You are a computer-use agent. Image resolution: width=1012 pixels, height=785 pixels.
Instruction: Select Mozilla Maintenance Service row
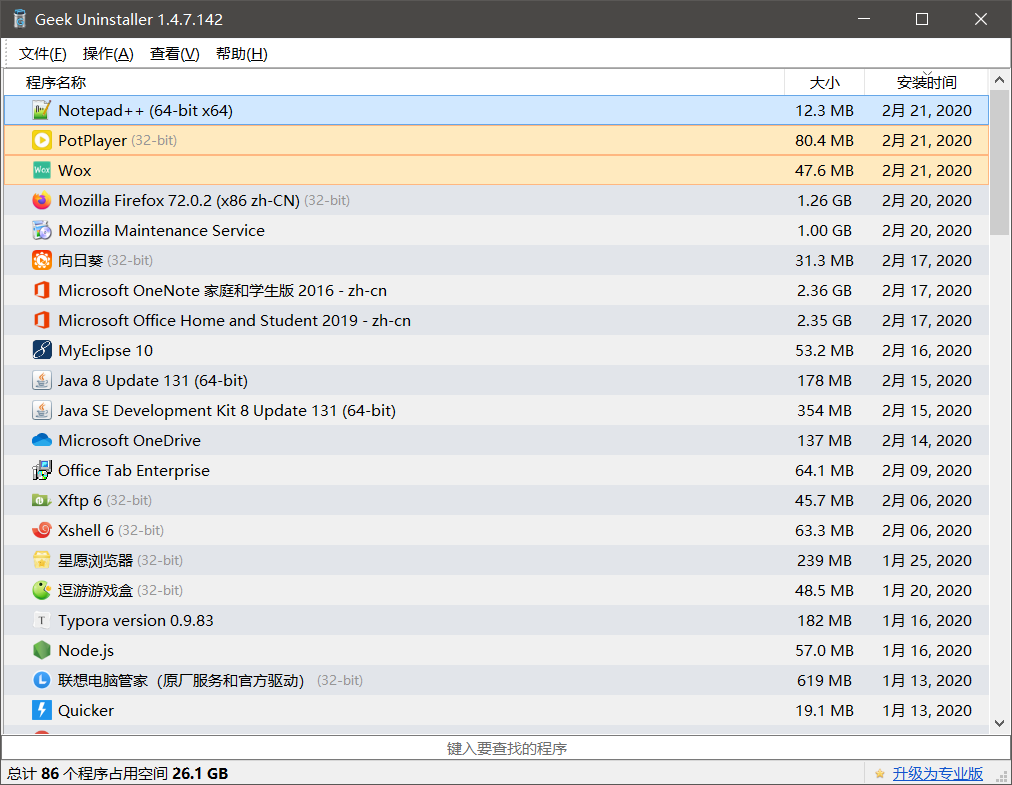click(x=496, y=230)
